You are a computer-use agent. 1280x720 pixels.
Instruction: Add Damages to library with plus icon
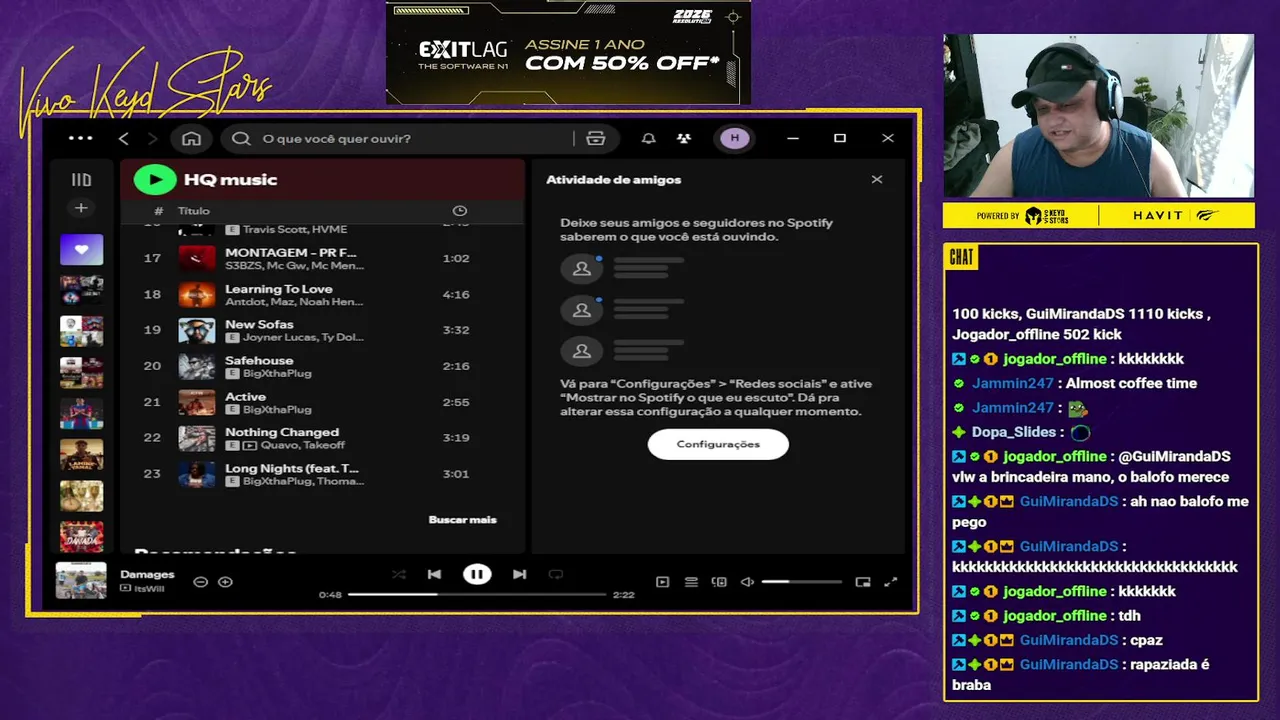pyautogui.click(x=225, y=582)
